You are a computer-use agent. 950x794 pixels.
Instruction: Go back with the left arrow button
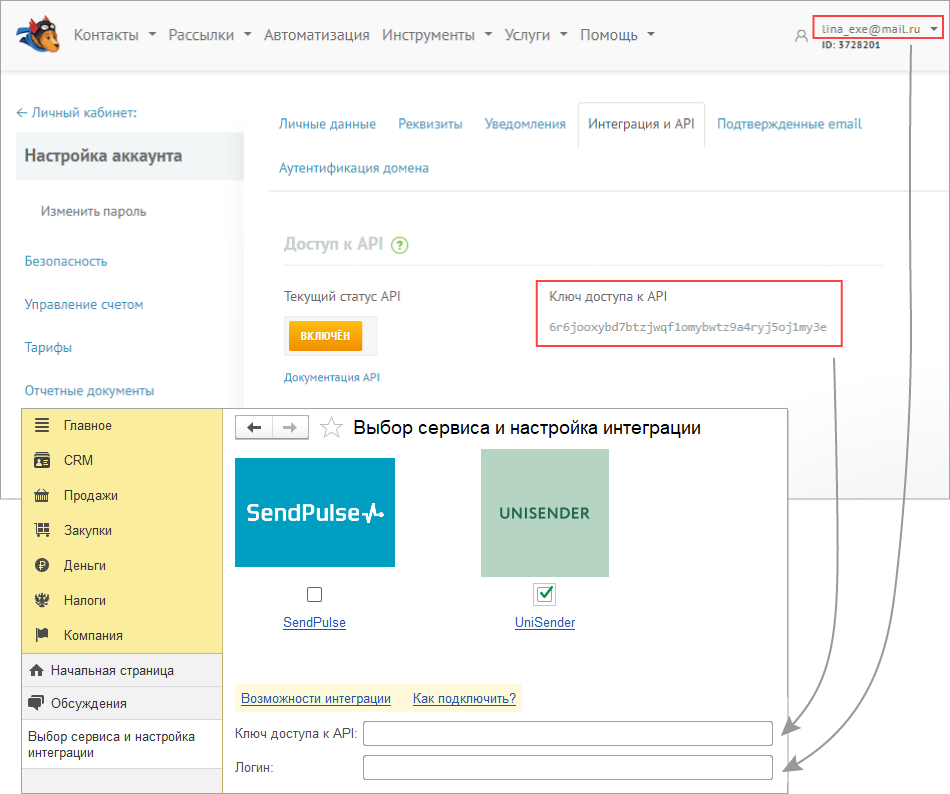point(254,428)
